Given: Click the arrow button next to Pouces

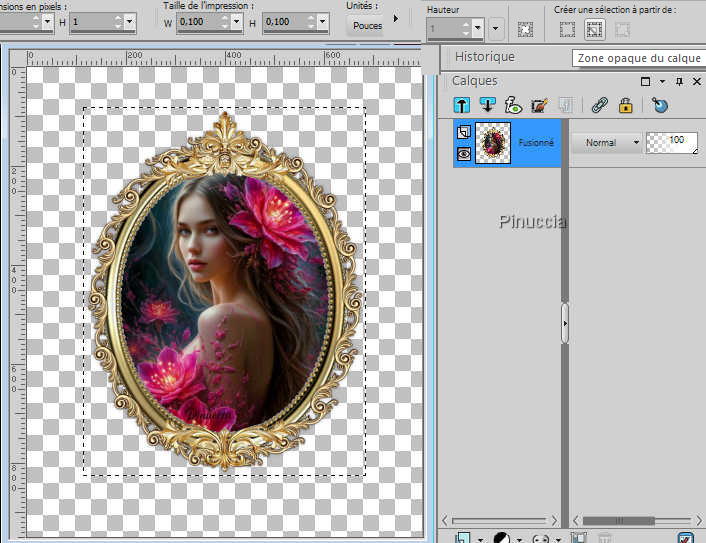Looking at the screenshot, I should (397, 19).
